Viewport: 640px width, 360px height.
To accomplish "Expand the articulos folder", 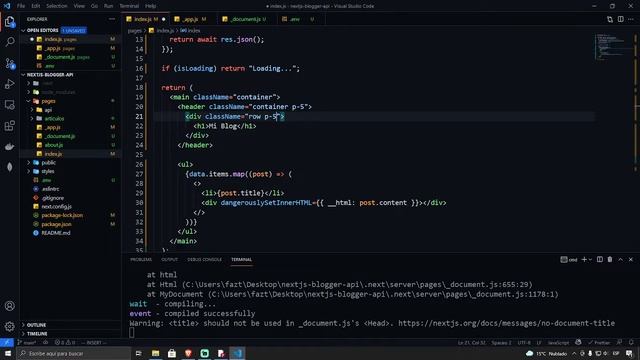I will 32,119.
